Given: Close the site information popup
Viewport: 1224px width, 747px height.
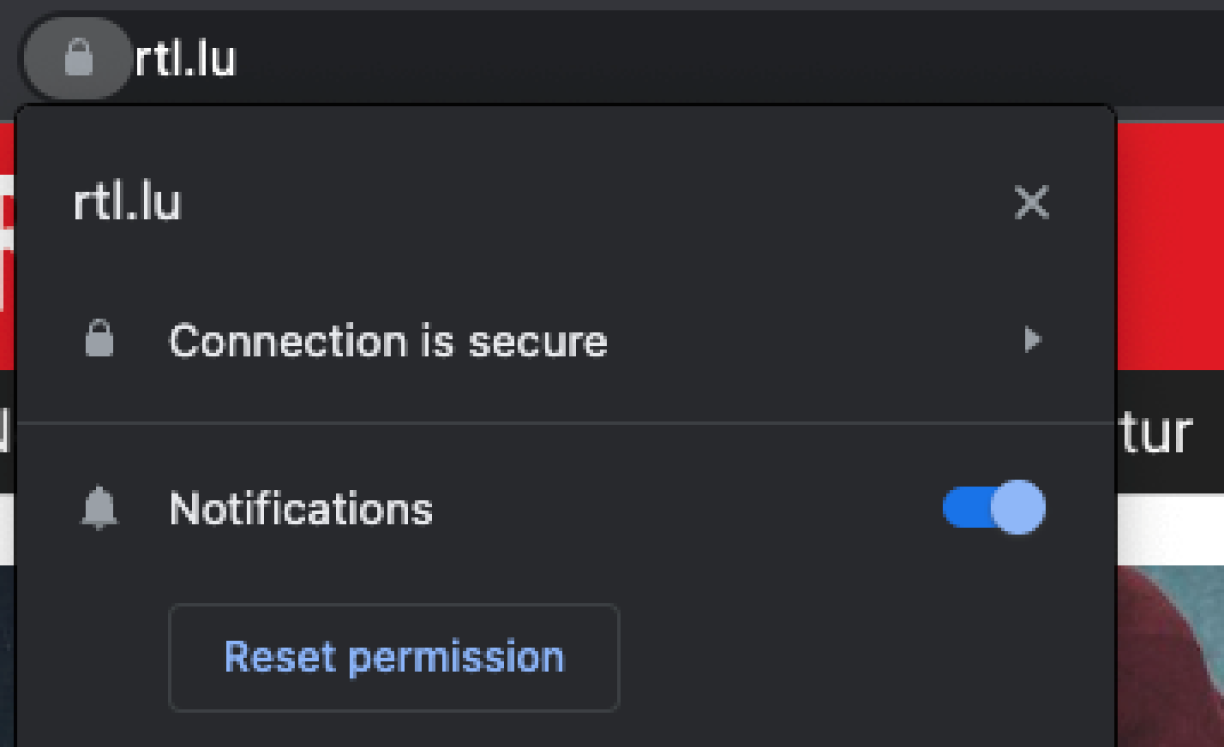Looking at the screenshot, I should pos(1031,203).
